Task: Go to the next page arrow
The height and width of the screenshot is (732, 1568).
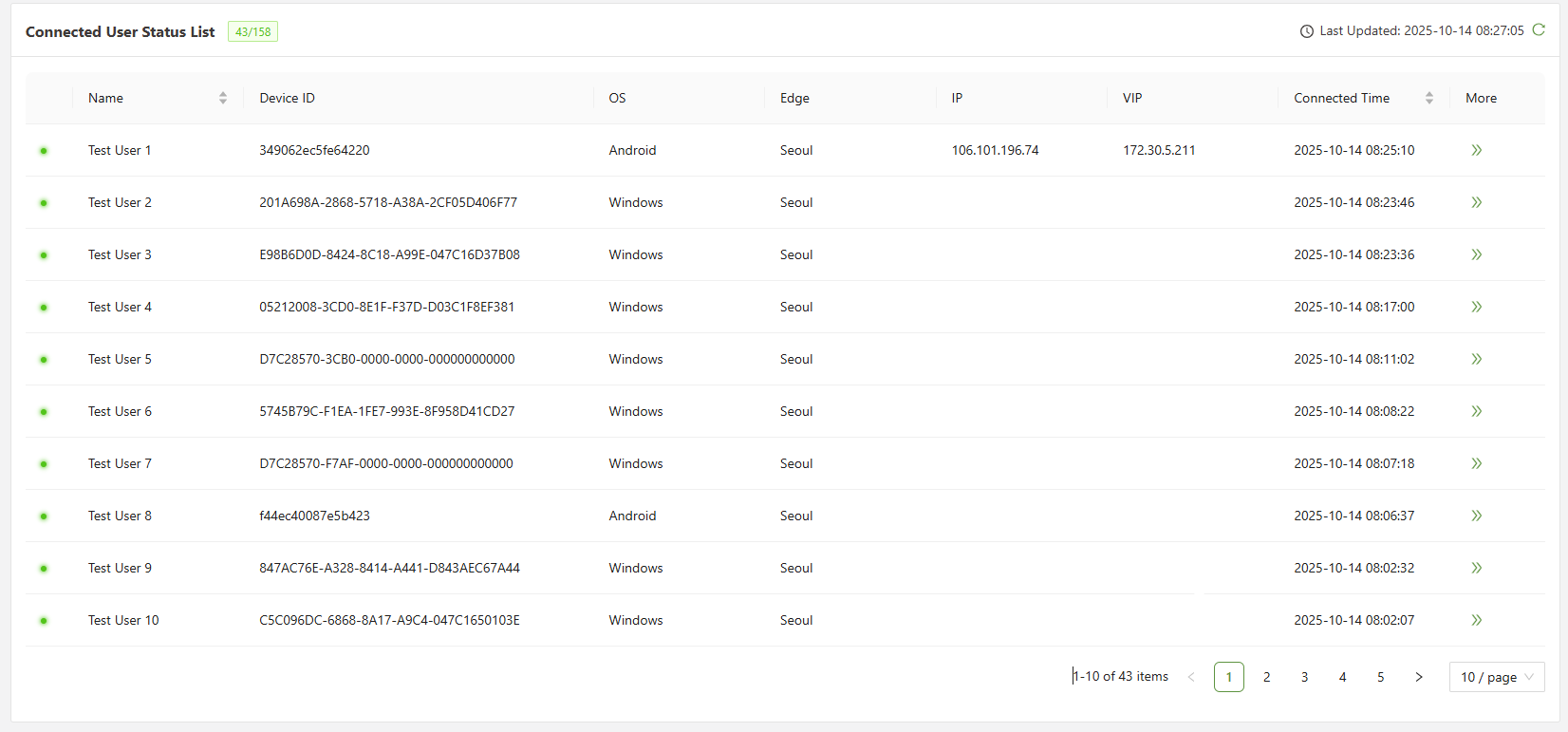Action: click(1419, 677)
